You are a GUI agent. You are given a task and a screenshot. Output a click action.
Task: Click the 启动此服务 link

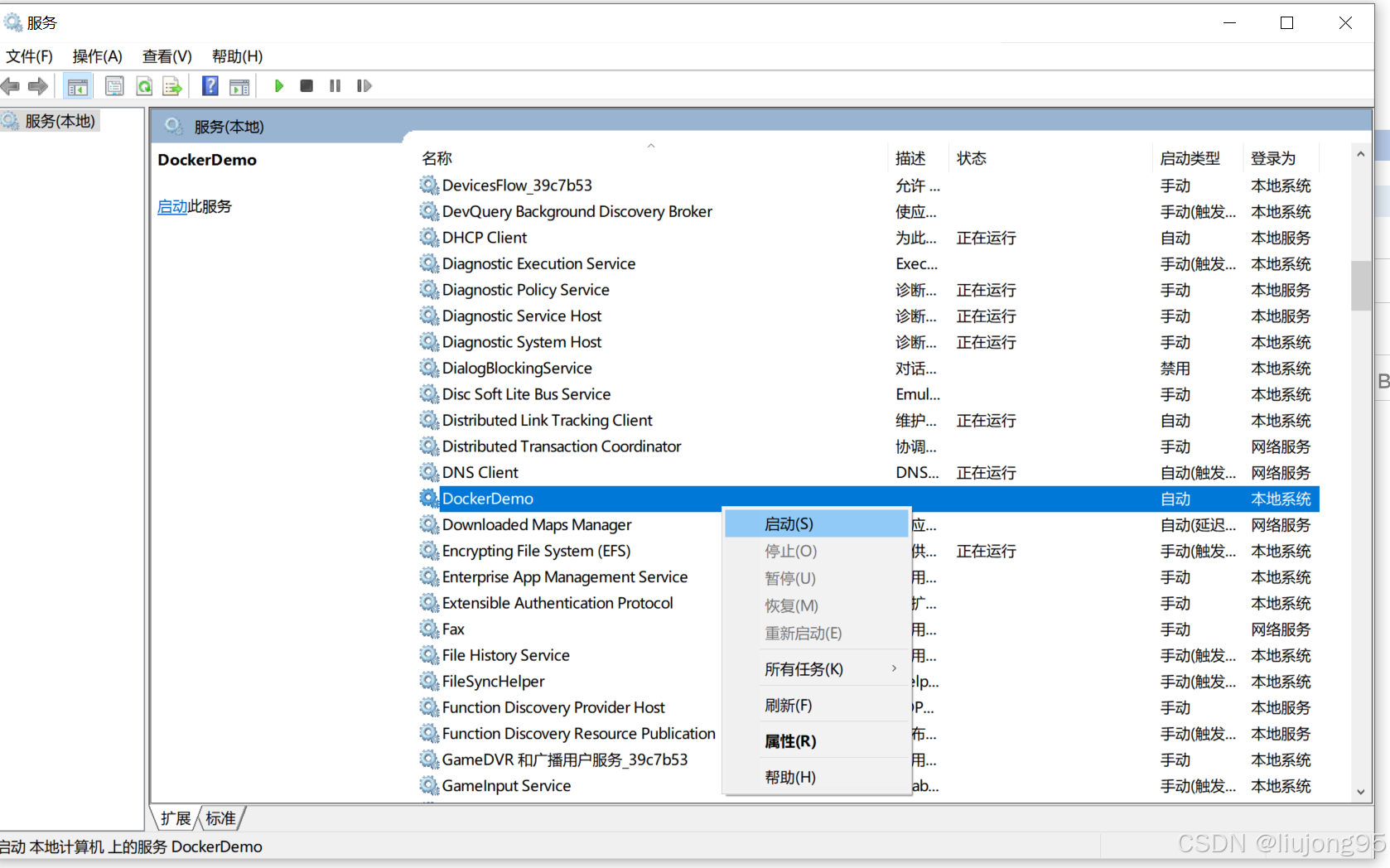pos(171,206)
